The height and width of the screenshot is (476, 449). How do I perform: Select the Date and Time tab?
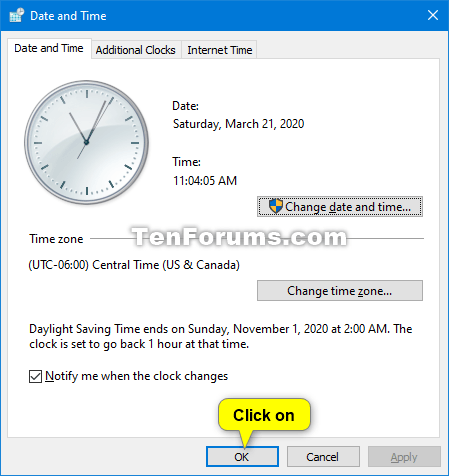click(49, 49)
